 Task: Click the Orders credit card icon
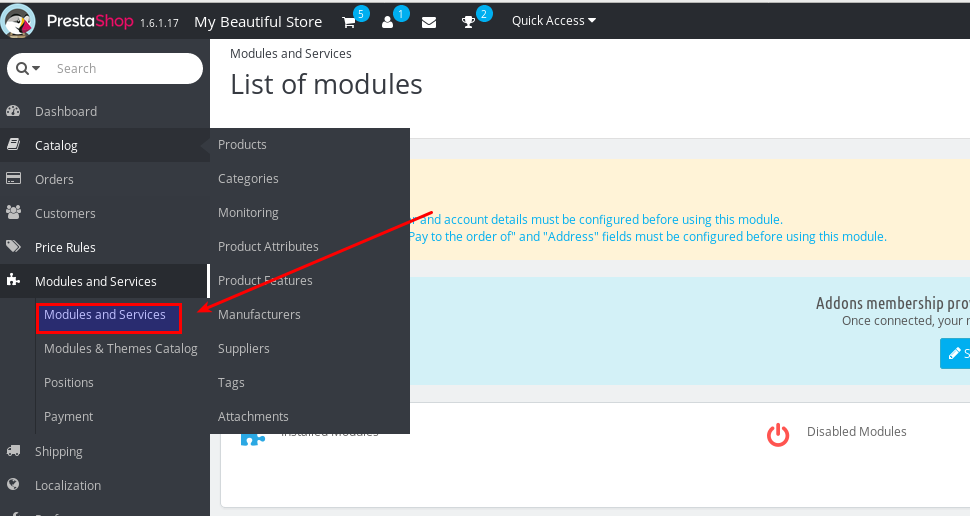point(13,179)
